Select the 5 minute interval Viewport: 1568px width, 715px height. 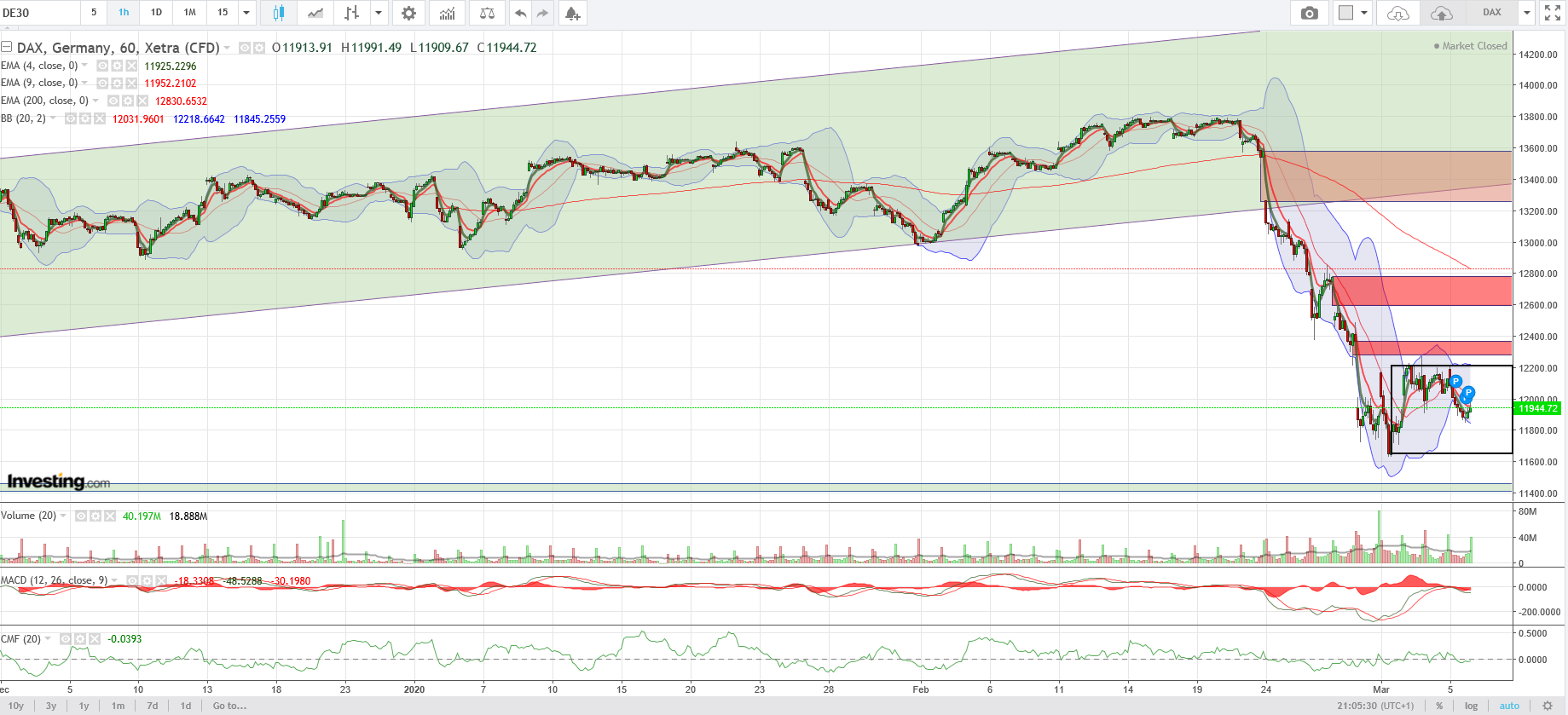coord(94,13)
